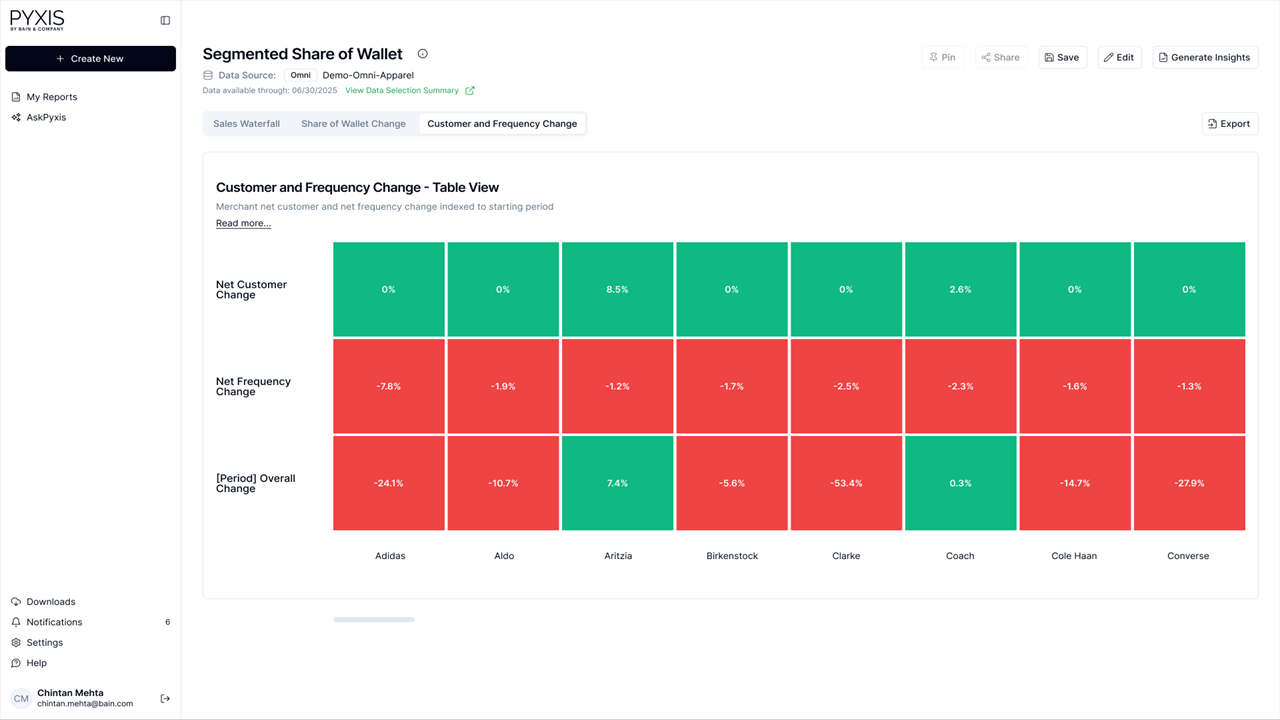Screen dimensions: 1280x720
Task: Open Notifications
Action: pos(54,622)
